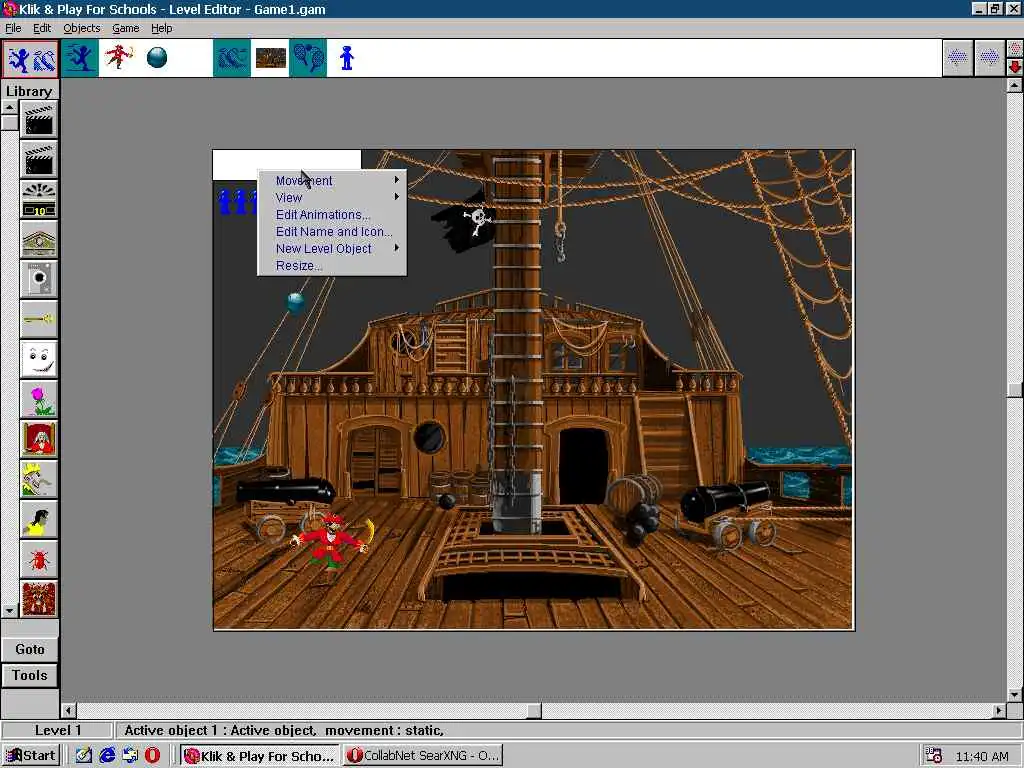Click the 11:40 AM taskbar clock
This screenshot has width=1024, height=768.
[x=982, y=756]
